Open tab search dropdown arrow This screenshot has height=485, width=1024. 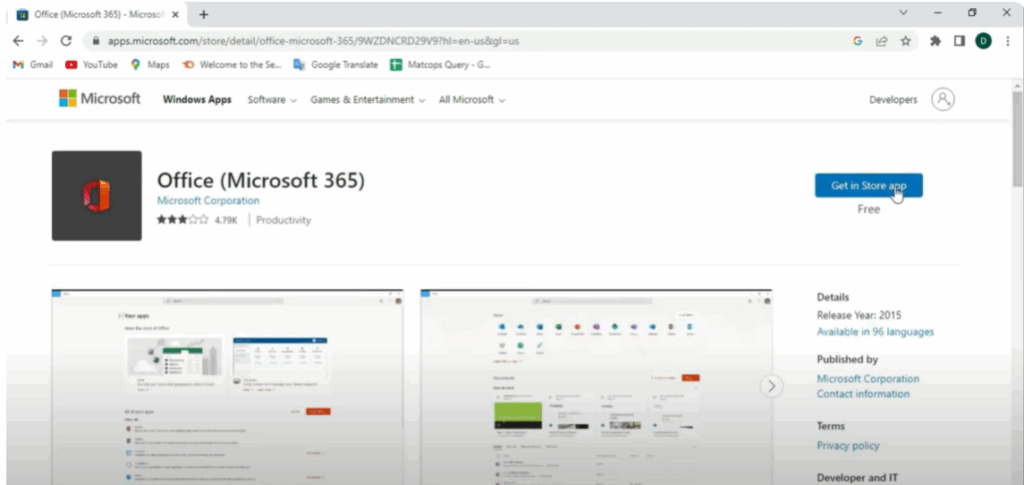tap(904, 12)
